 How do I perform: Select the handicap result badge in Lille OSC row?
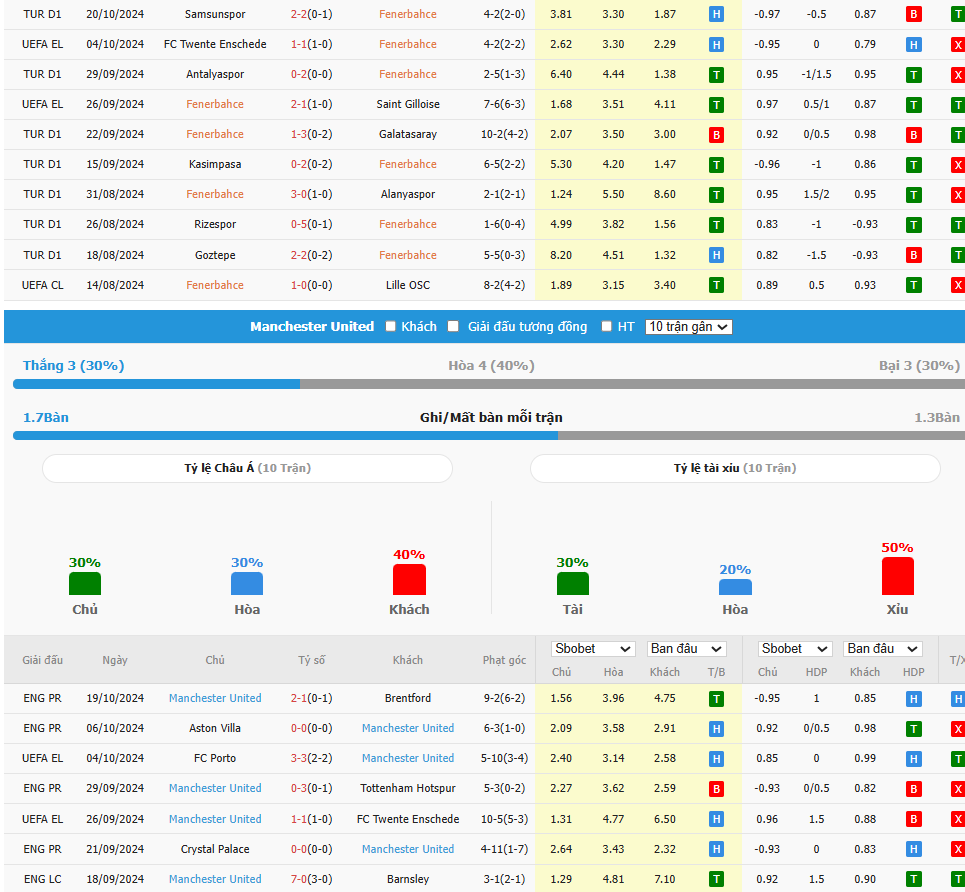point(913,285)
